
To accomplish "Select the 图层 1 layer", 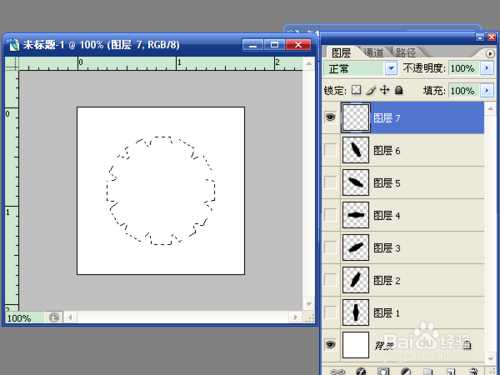I will [x=413, y=313].
